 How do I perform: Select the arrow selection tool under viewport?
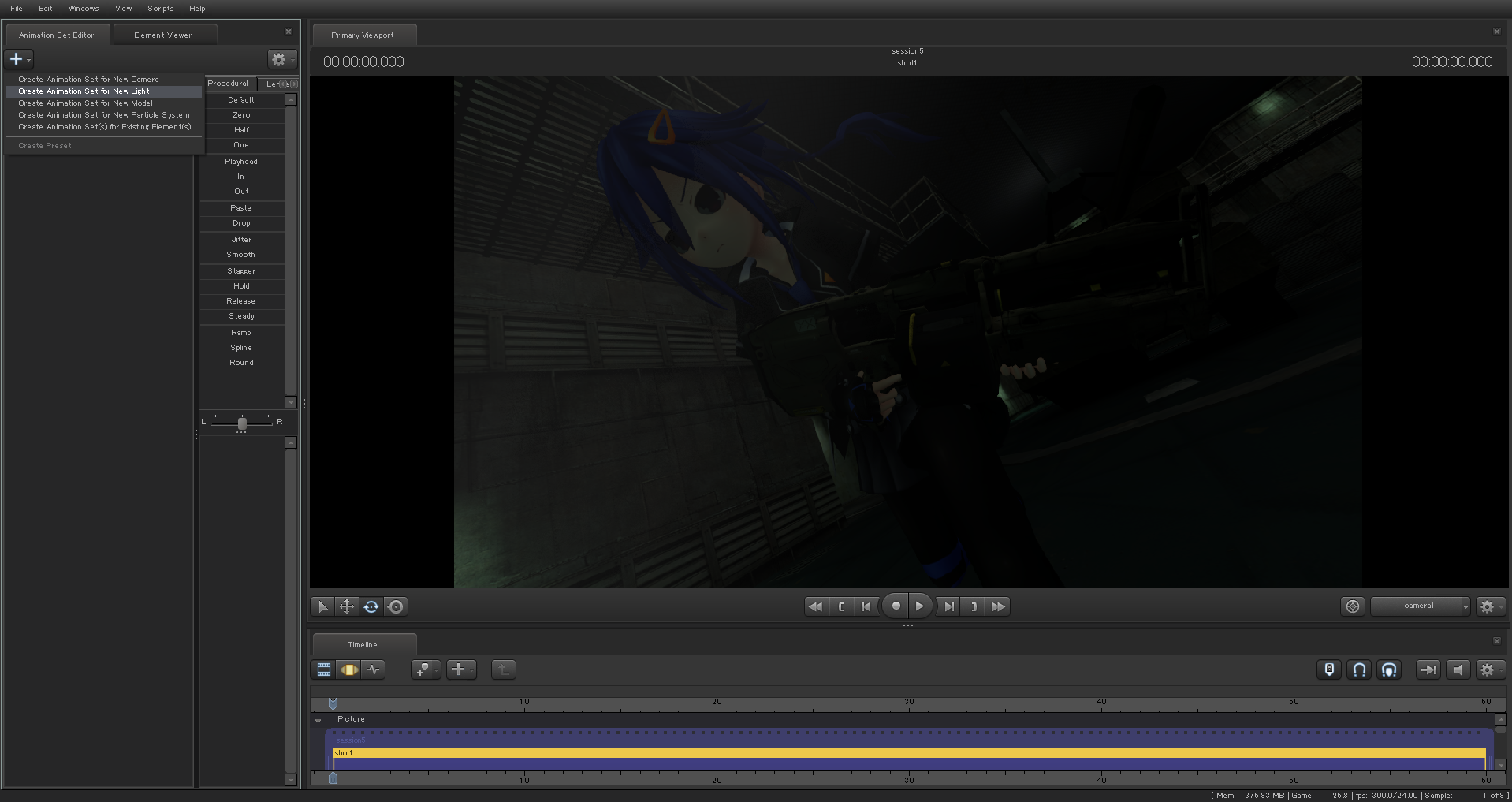coord(322,606)
